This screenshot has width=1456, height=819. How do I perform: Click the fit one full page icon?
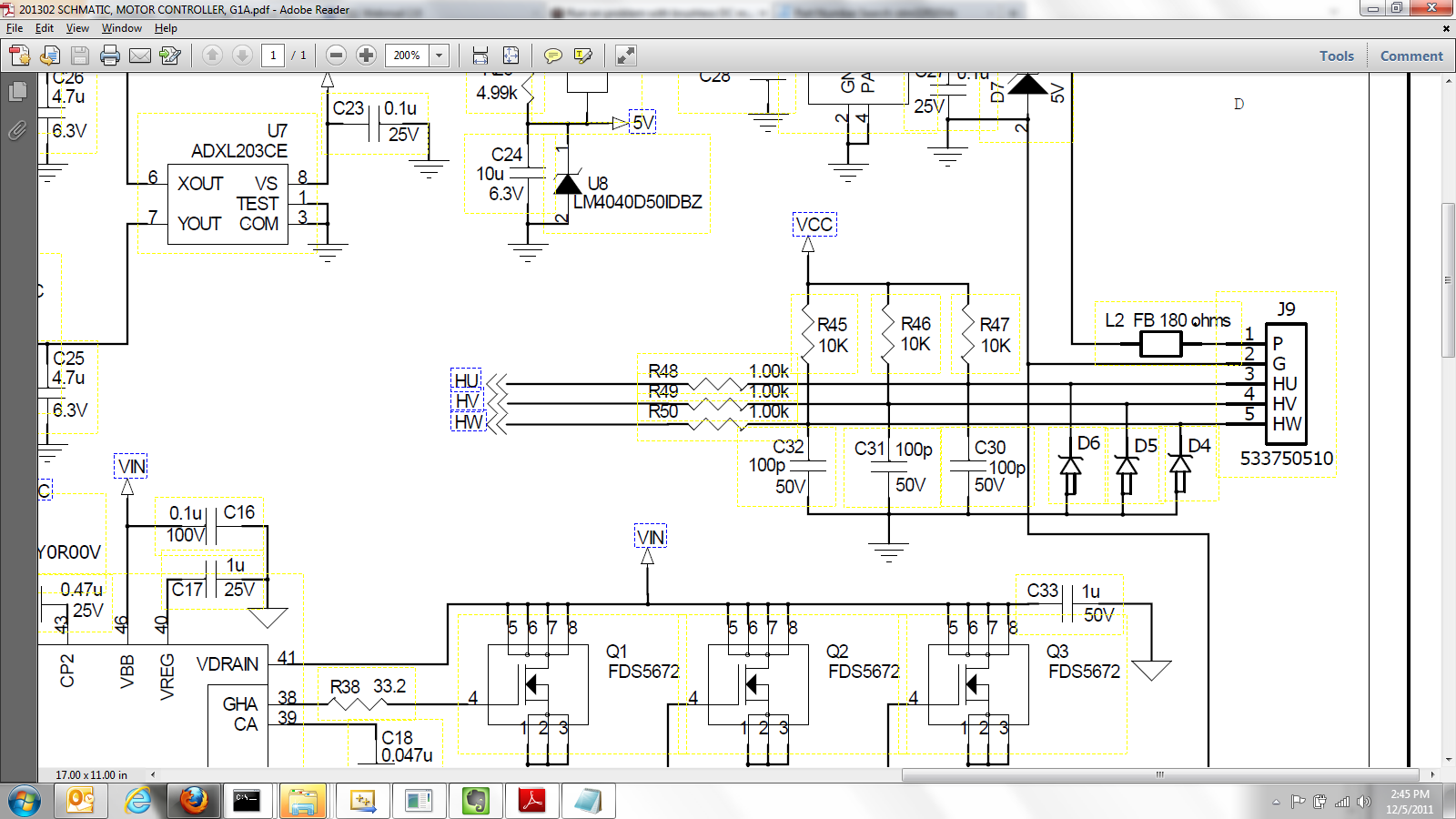pos(511,56)
